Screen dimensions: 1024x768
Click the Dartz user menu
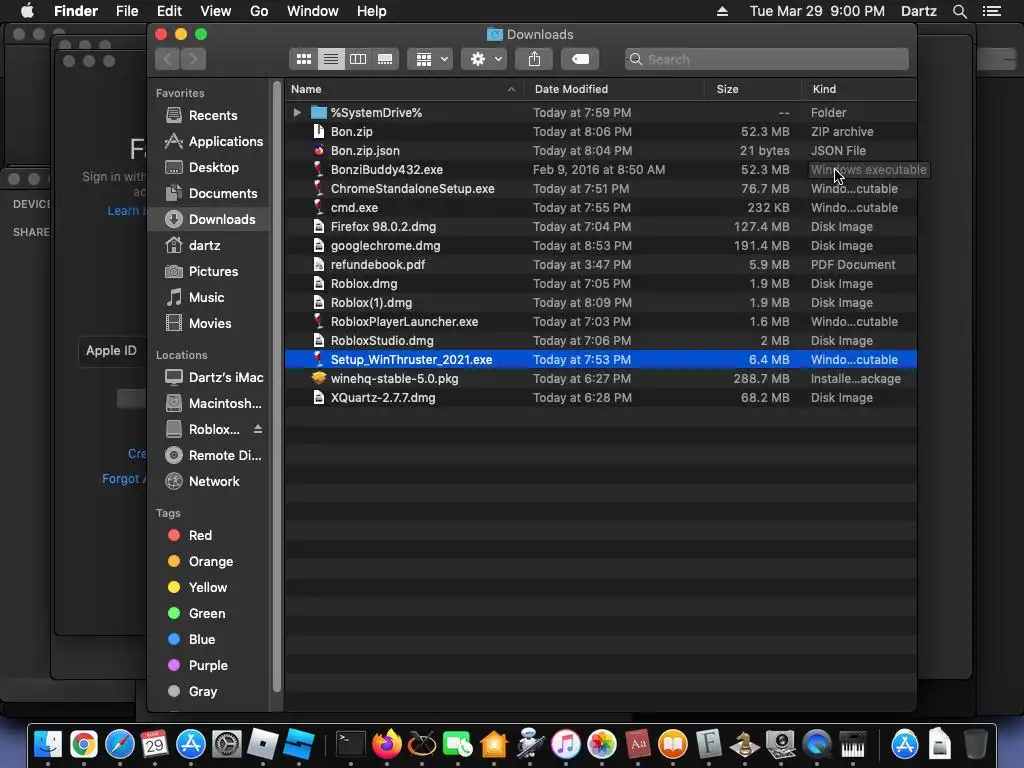click(x=918, y=11)
